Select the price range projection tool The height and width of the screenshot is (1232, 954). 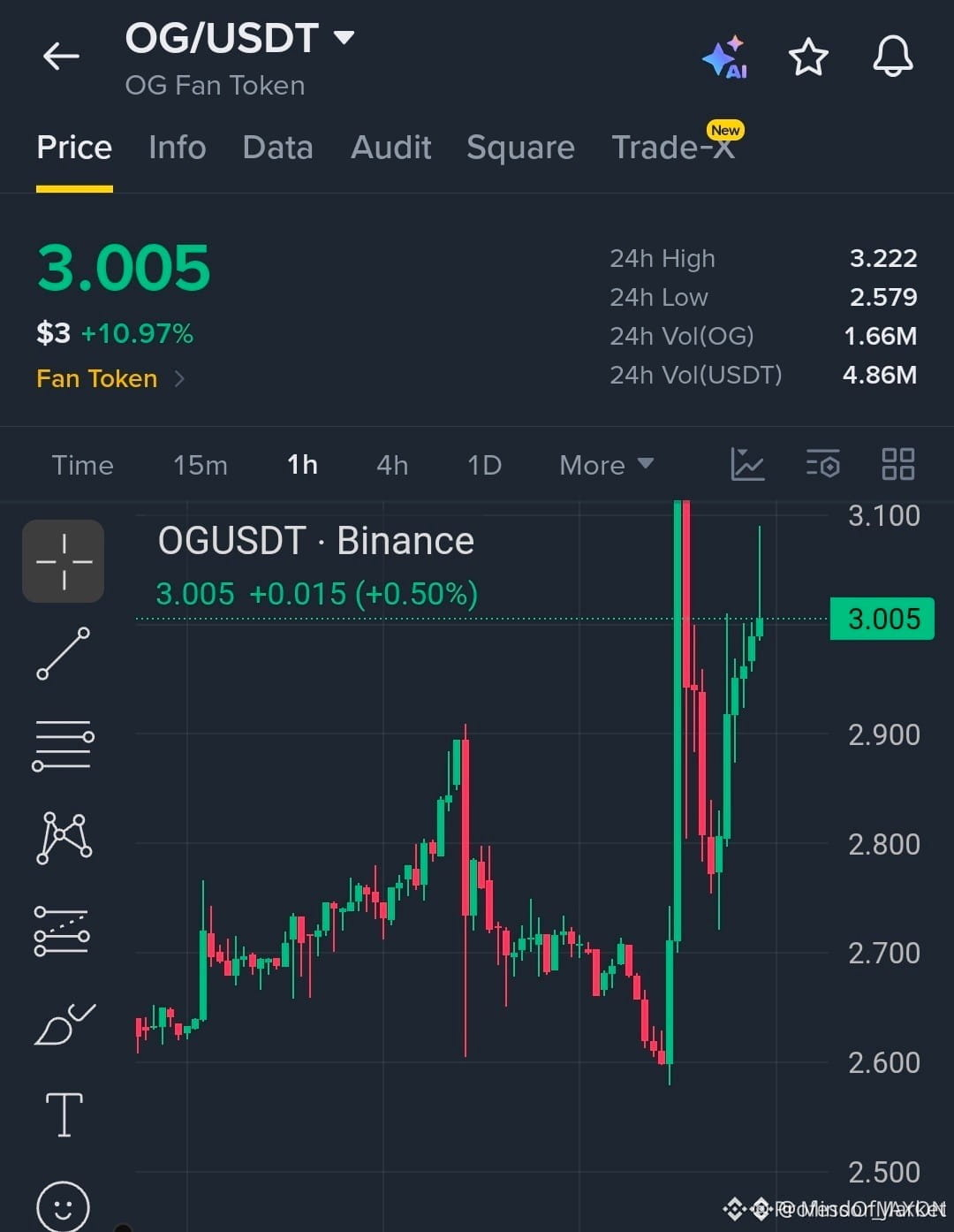click(x=62, y=931)
